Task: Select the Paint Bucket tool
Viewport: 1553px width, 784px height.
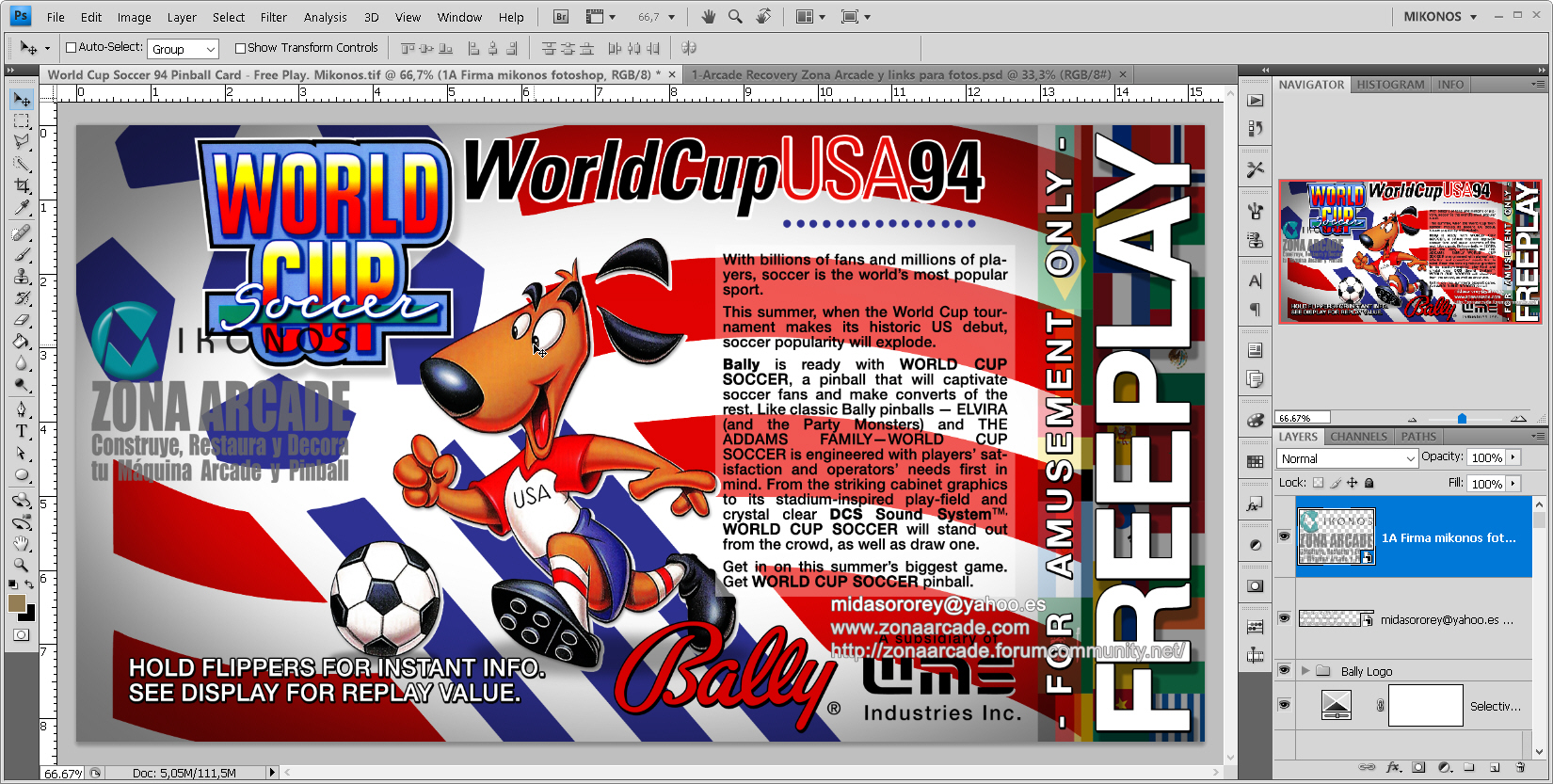Action: point(22,342)
